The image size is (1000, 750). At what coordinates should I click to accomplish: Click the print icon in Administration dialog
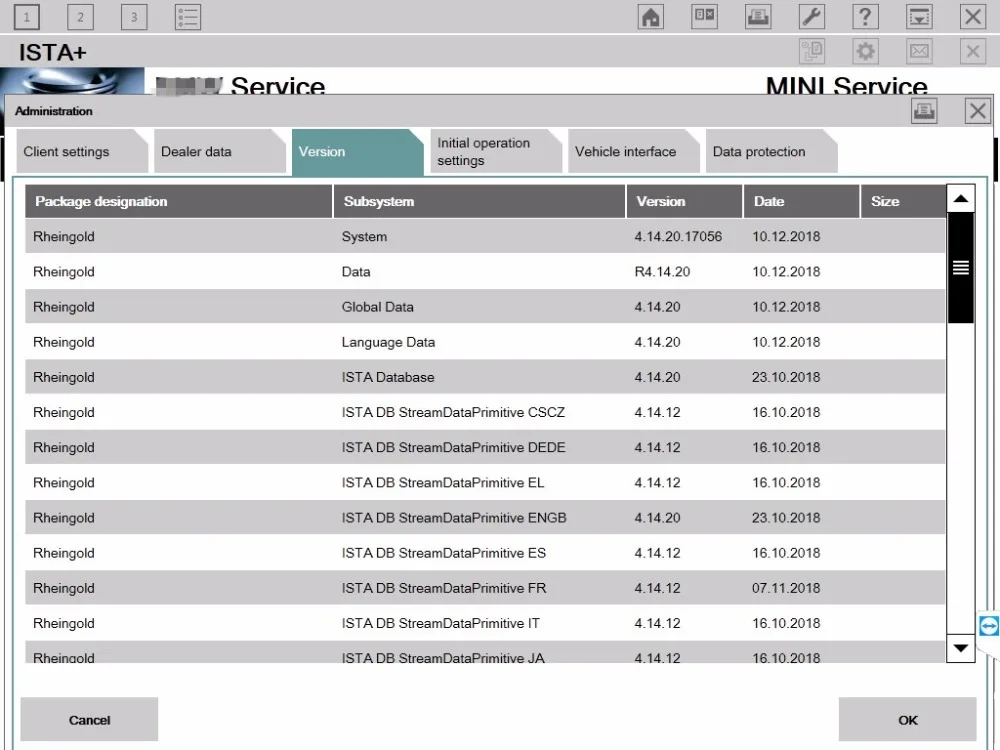click(x=924, y=111)
